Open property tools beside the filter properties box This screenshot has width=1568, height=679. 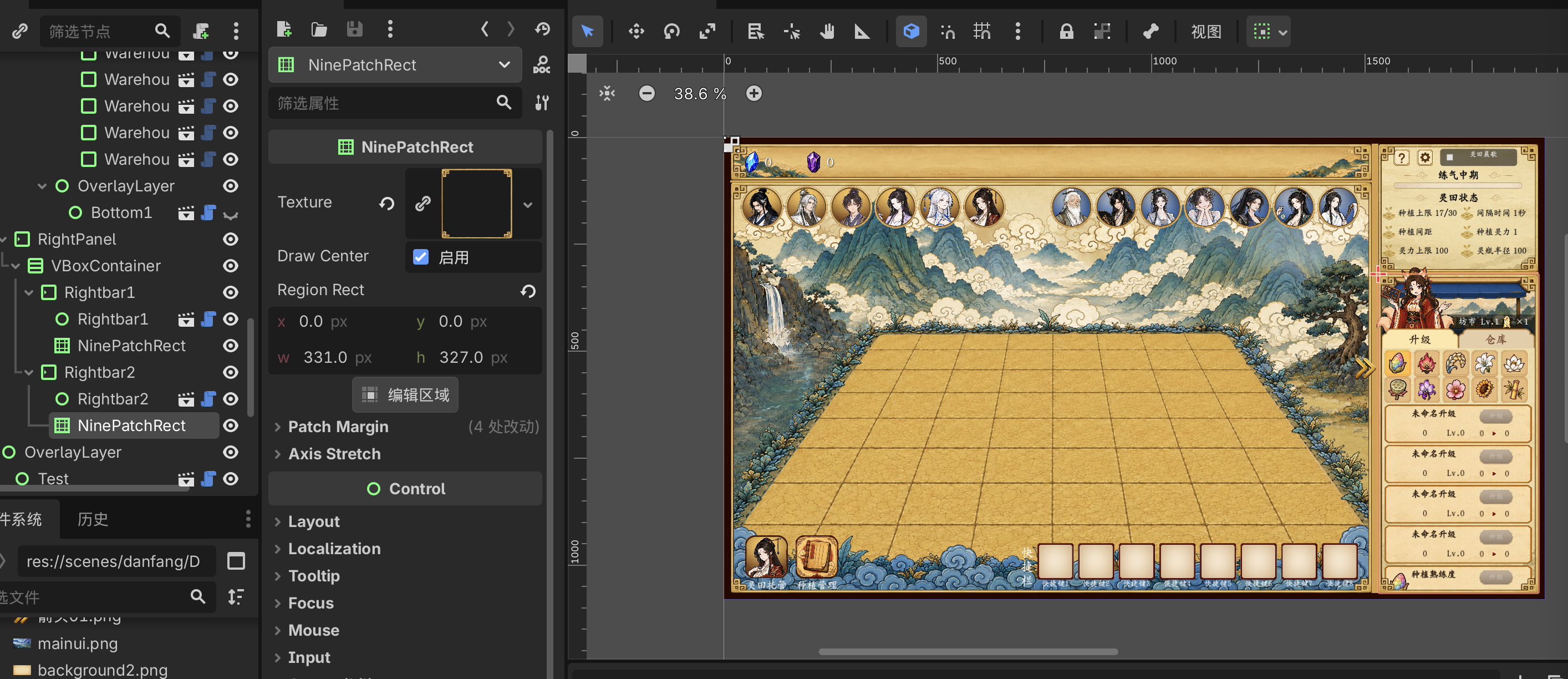[x=542, y=102]
